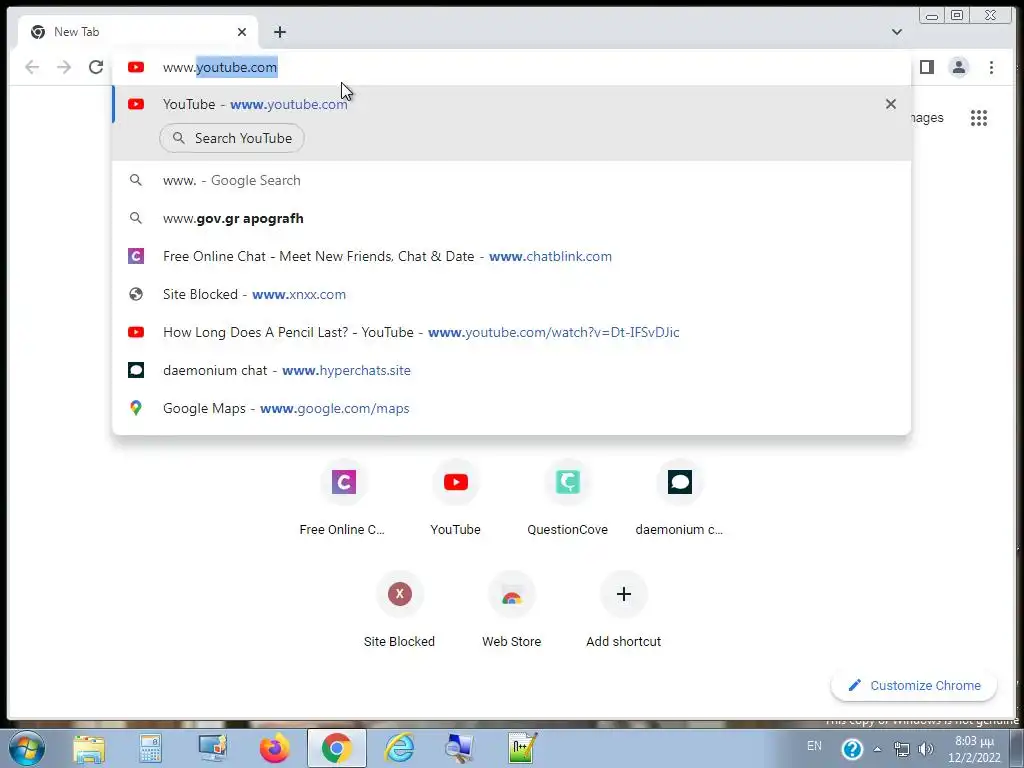
Task: Select daemonium chat hyperchats.site suggestion
Action: (511, 370)
